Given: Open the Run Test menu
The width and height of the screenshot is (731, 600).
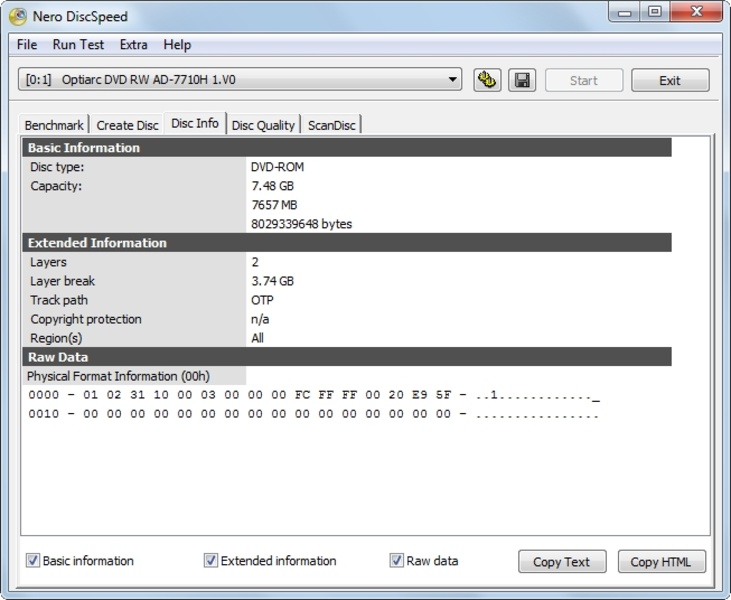Looking at the screenshot, I should click(78, 45).
